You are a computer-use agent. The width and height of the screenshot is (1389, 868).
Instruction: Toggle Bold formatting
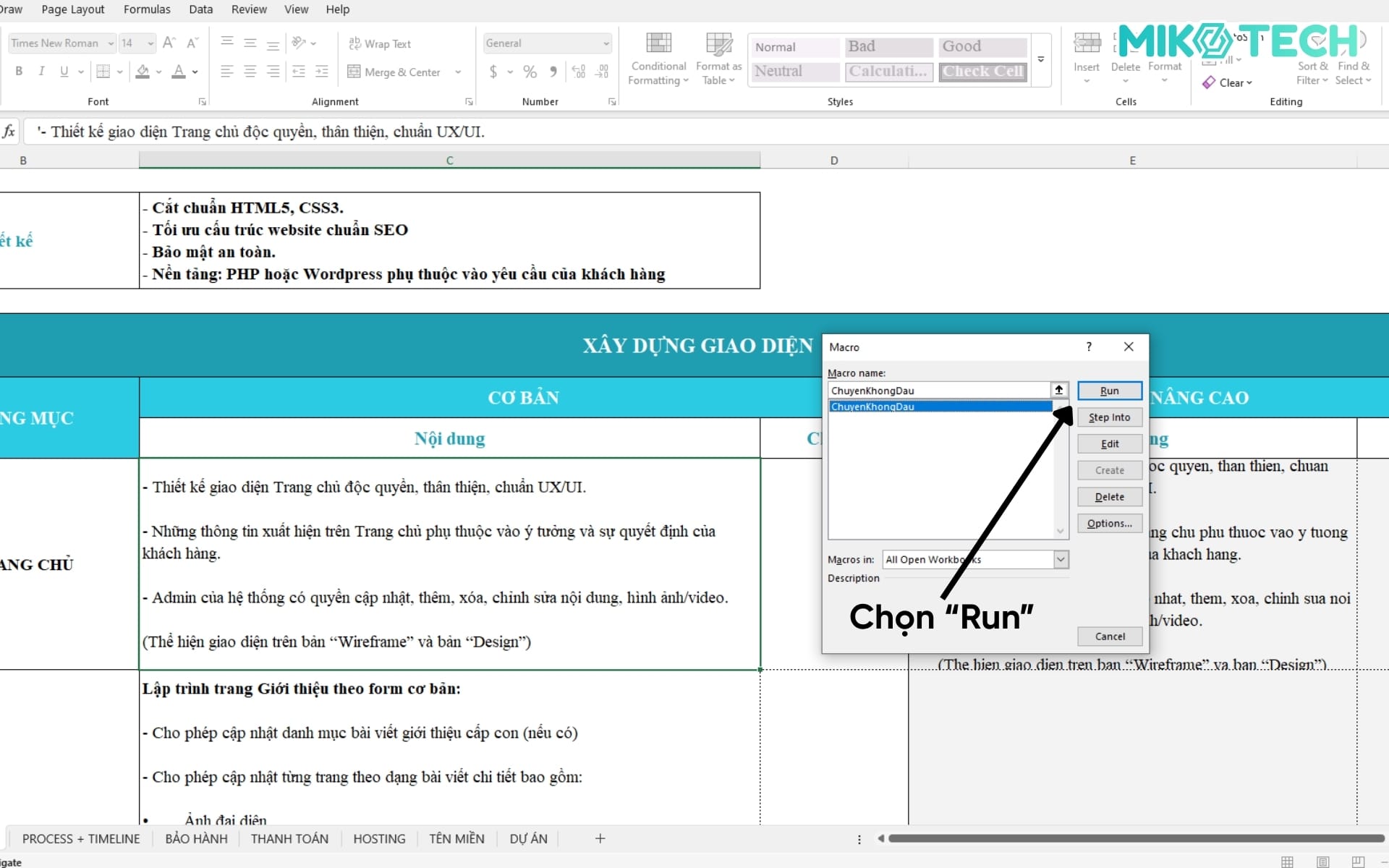pyautogui.click(x=19, y=72)
